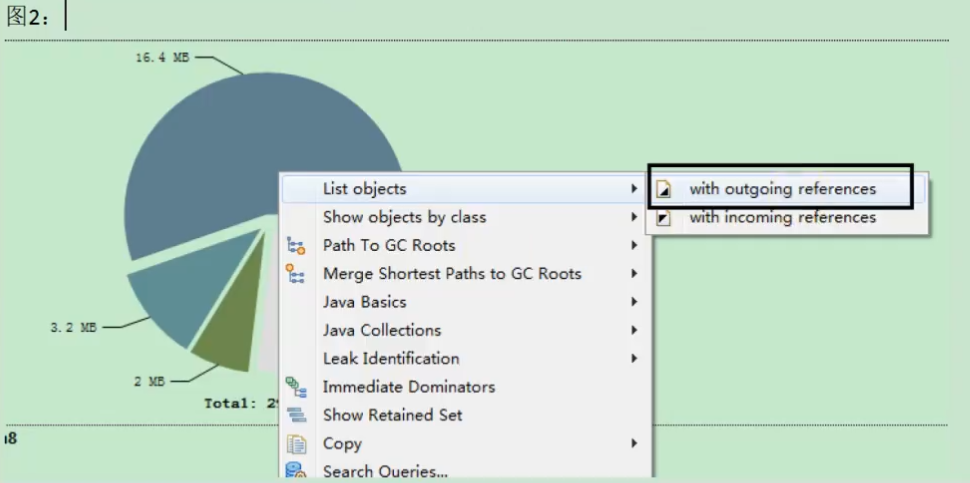
Task: Click the Immediate Dominators icon
Action: pyautogui.click(x=296, y=387)
